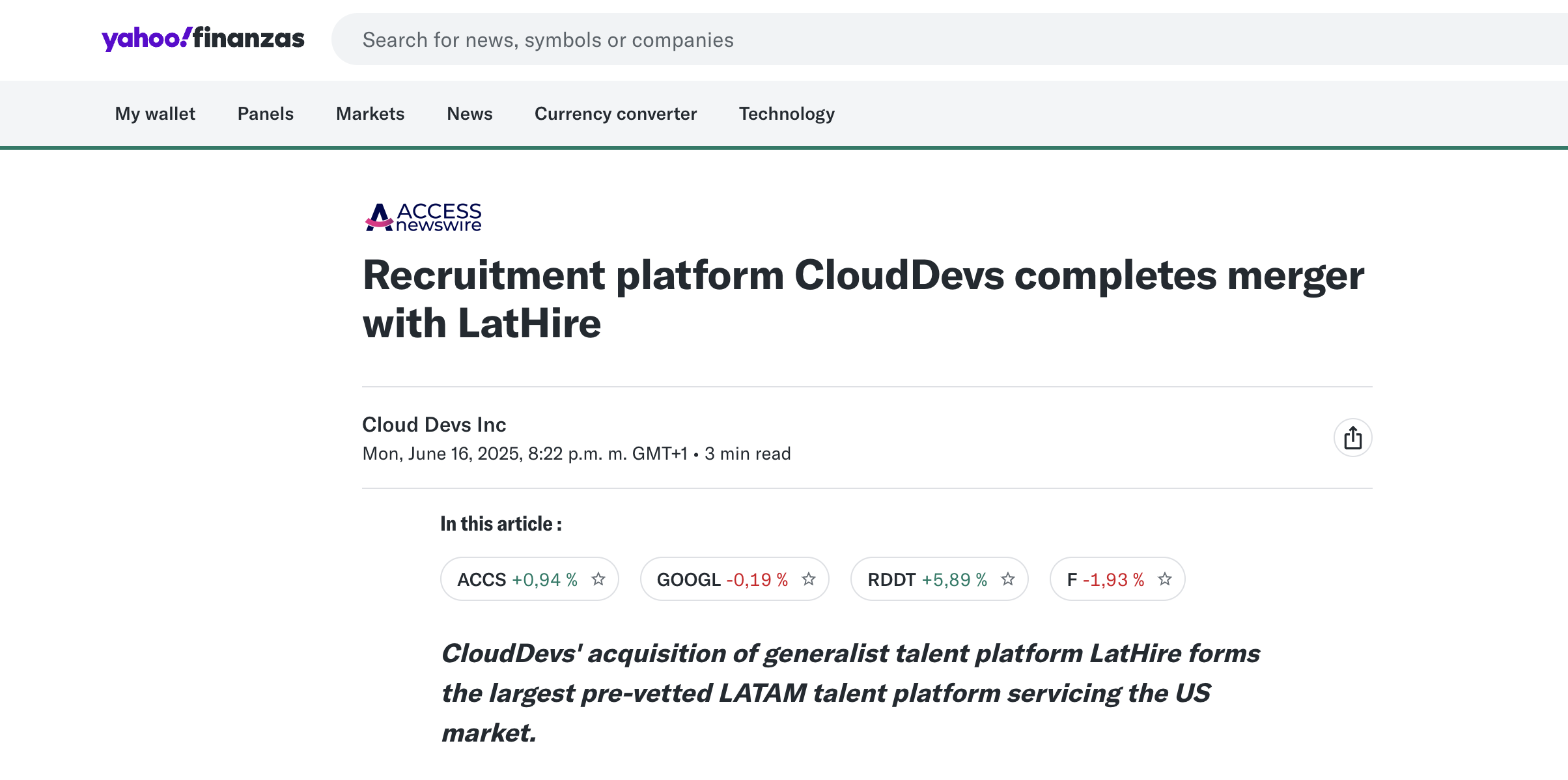
Task: Click the Mon, June 16, 2025 timestamp
Action: pyautogui.click(x=525, y=454)
